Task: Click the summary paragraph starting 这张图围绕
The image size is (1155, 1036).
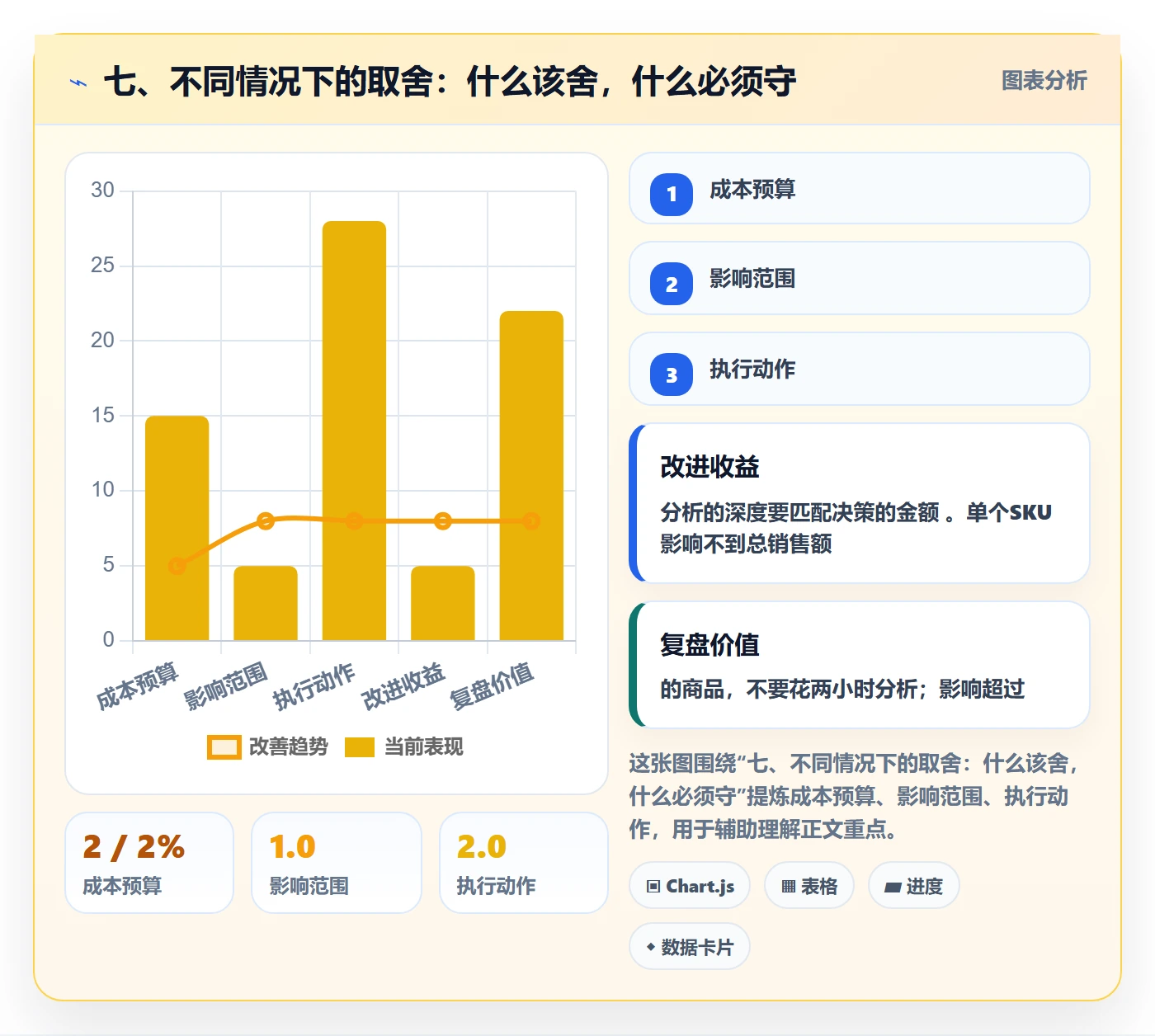Action: 854,796
